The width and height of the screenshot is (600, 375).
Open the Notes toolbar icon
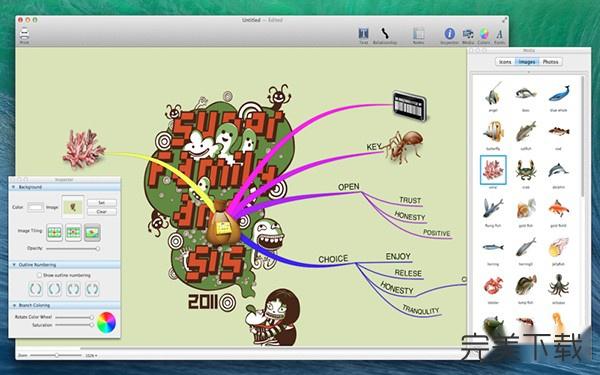click(x=418, y=34)
